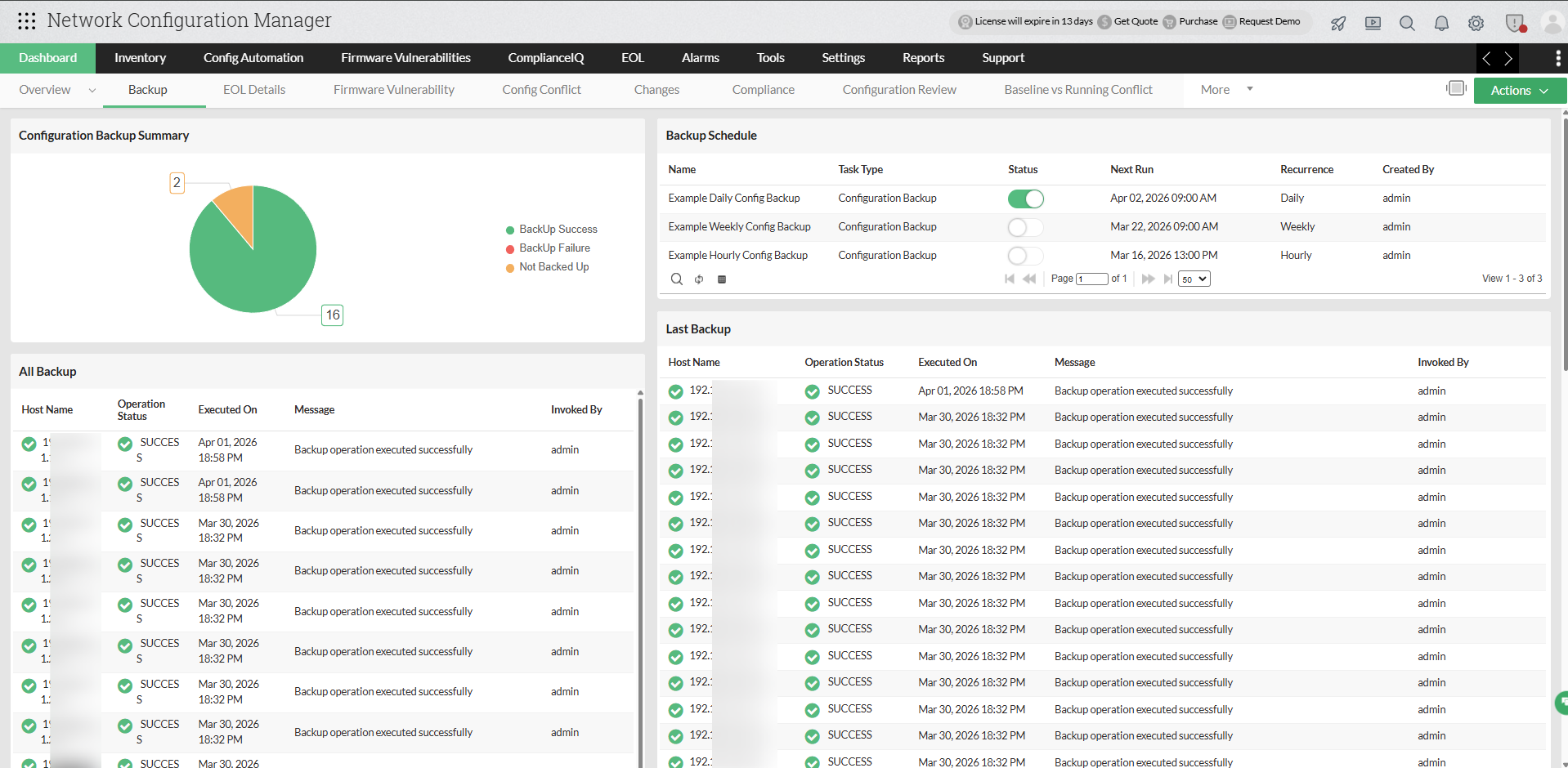This screenshot has height=768, width=1568.
Task: Open the notifications bell icon
Action: point(1441,23)
